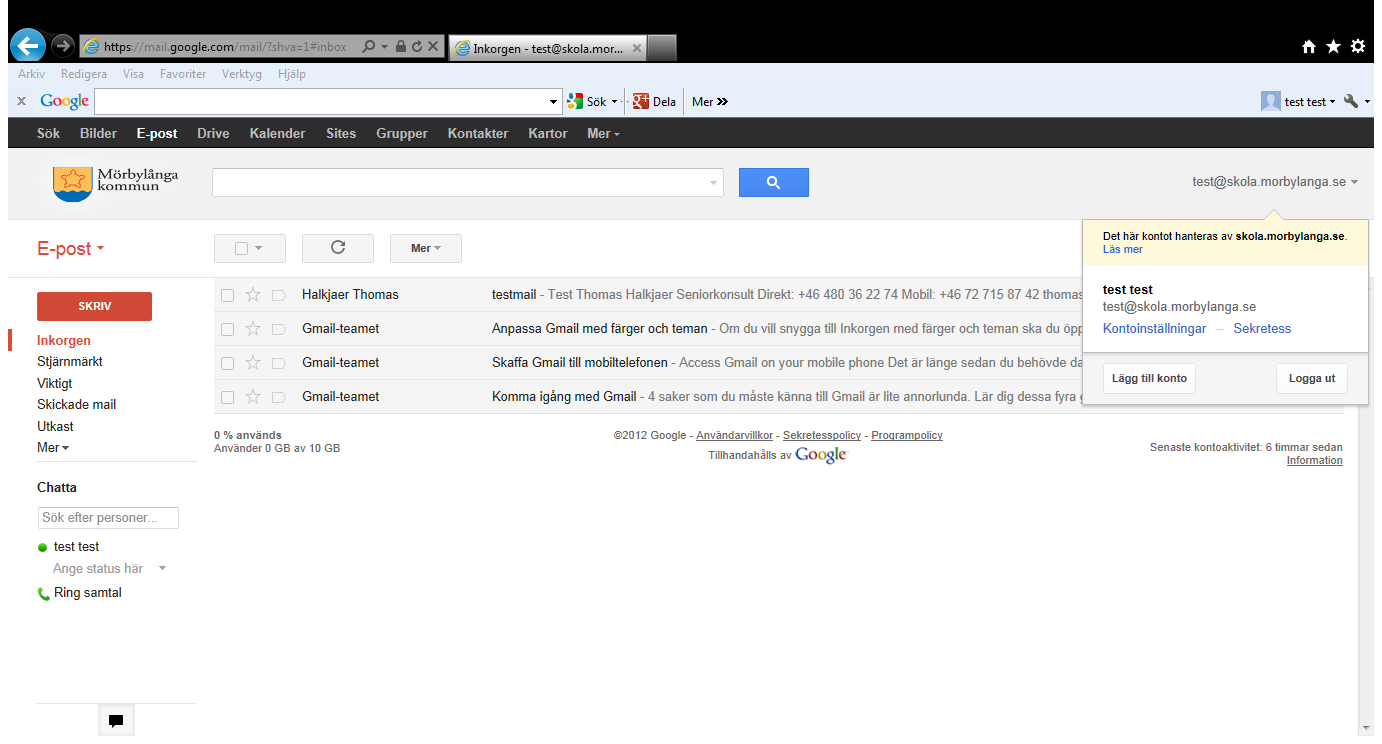Open select-all dropdown arrow

(259, 248)
